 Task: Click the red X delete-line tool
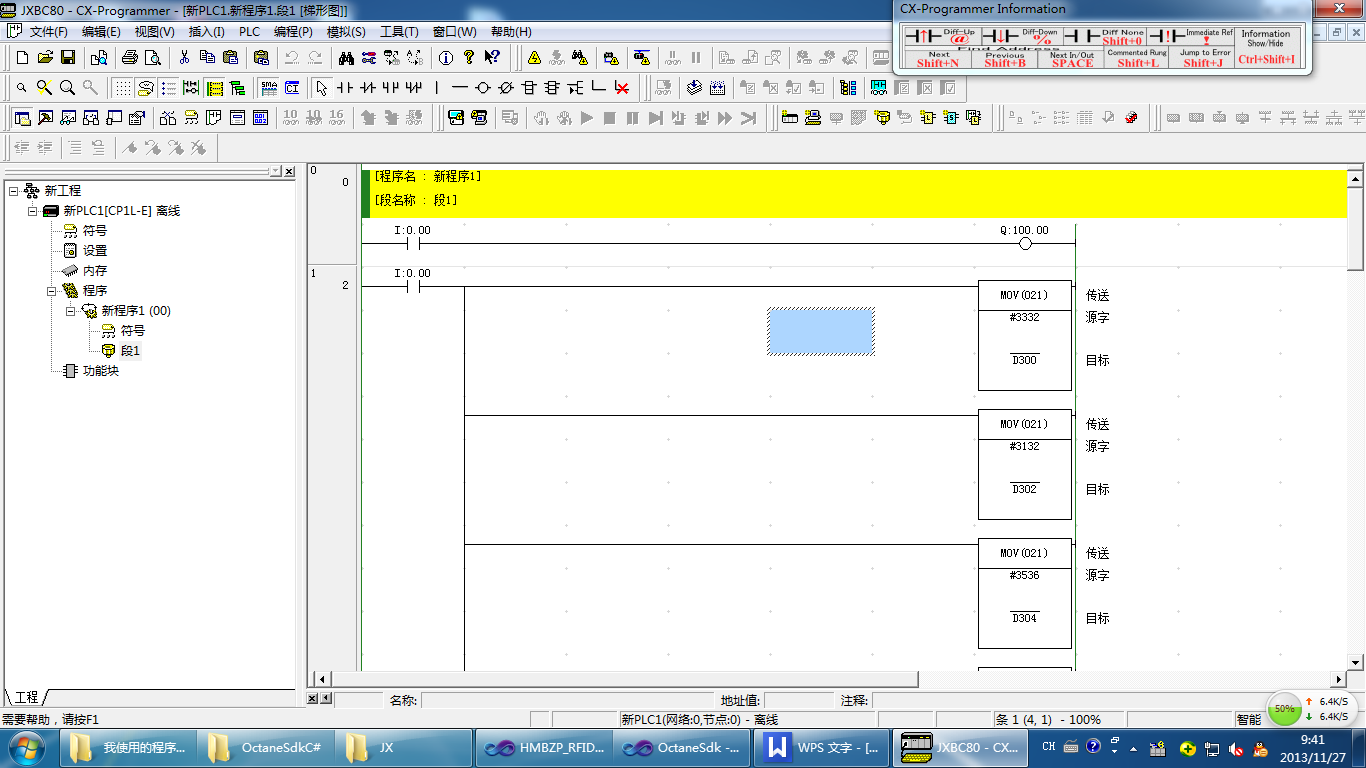coord(622,88)
